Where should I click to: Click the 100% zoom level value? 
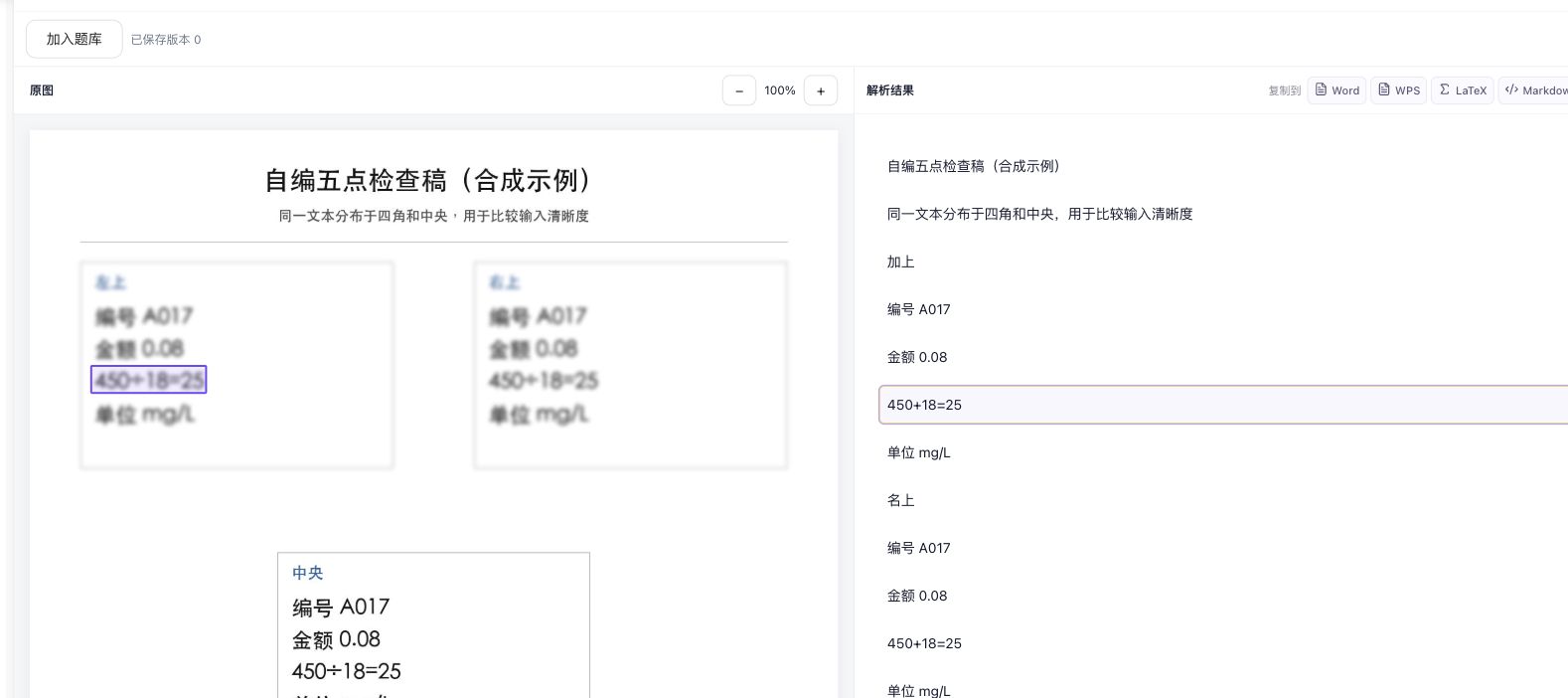pyautogui.click(x=780, y=90)
